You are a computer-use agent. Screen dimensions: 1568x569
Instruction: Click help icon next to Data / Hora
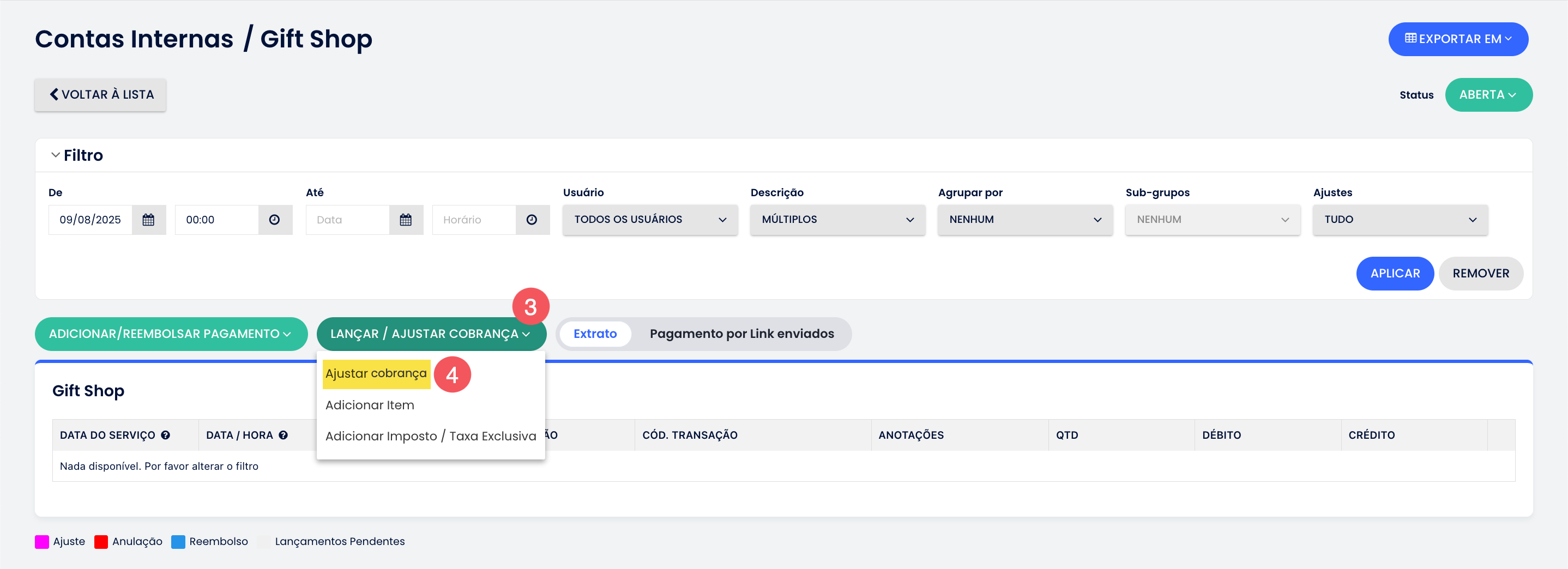point(283,435)
